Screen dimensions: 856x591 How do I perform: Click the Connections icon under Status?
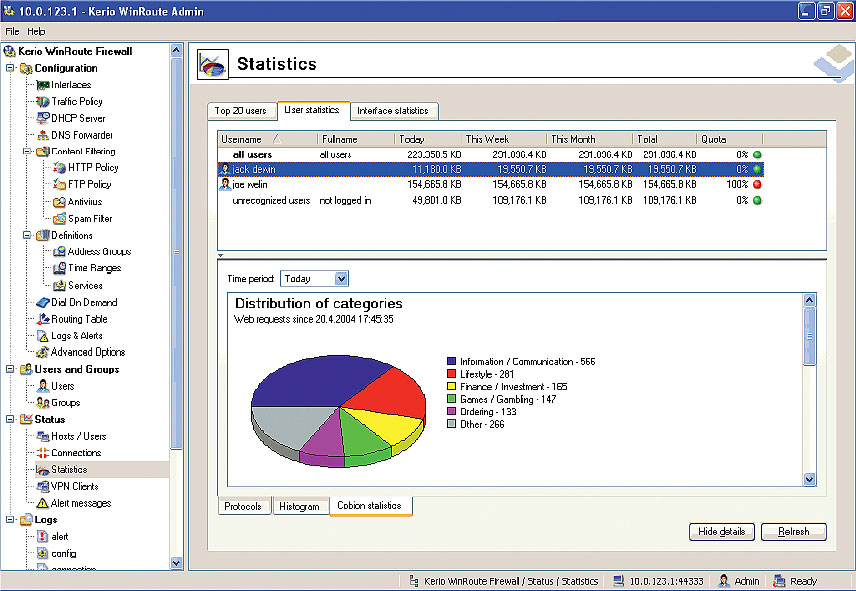(43, 453)
